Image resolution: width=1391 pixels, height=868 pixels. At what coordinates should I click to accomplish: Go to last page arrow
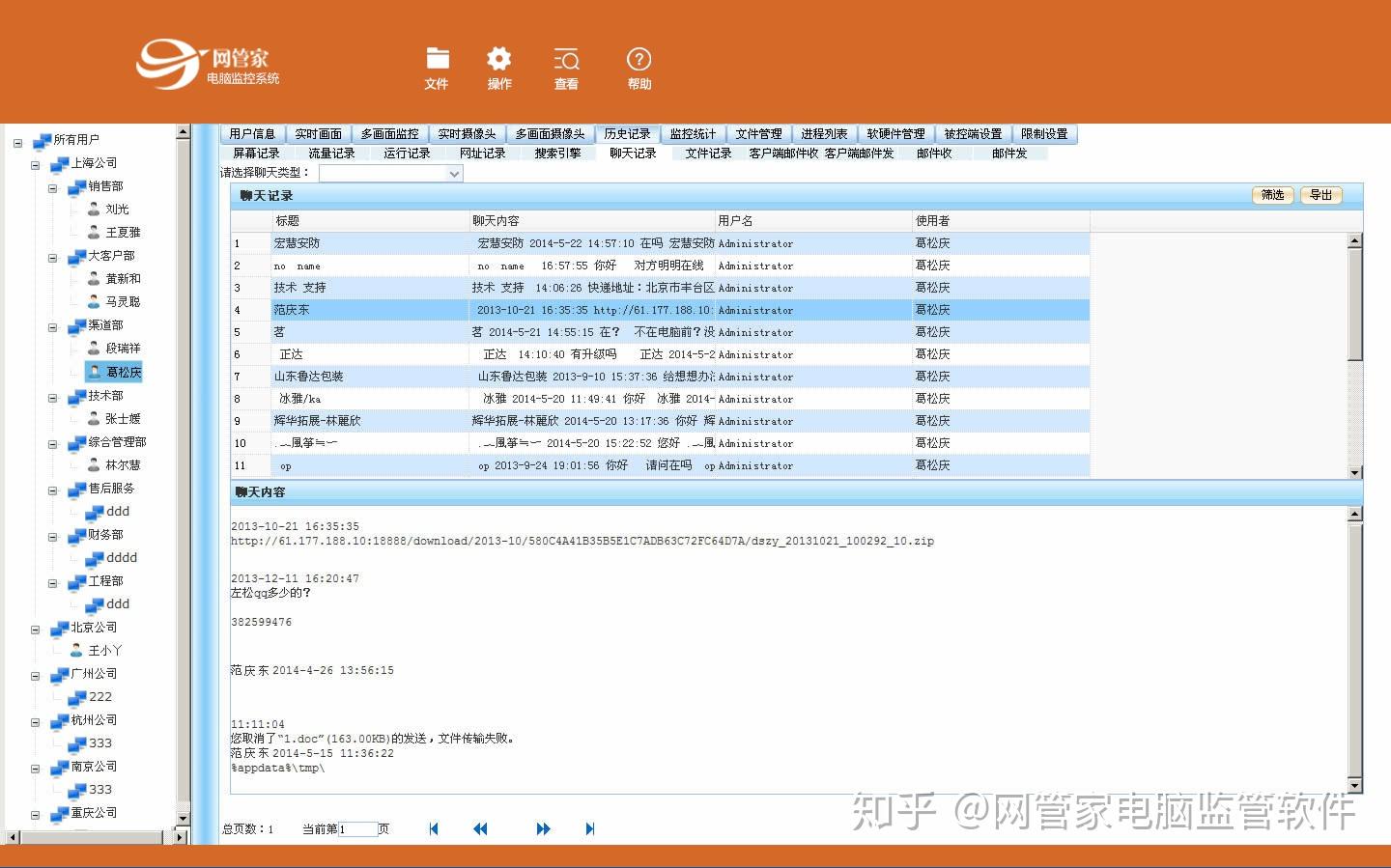(590, 828)
